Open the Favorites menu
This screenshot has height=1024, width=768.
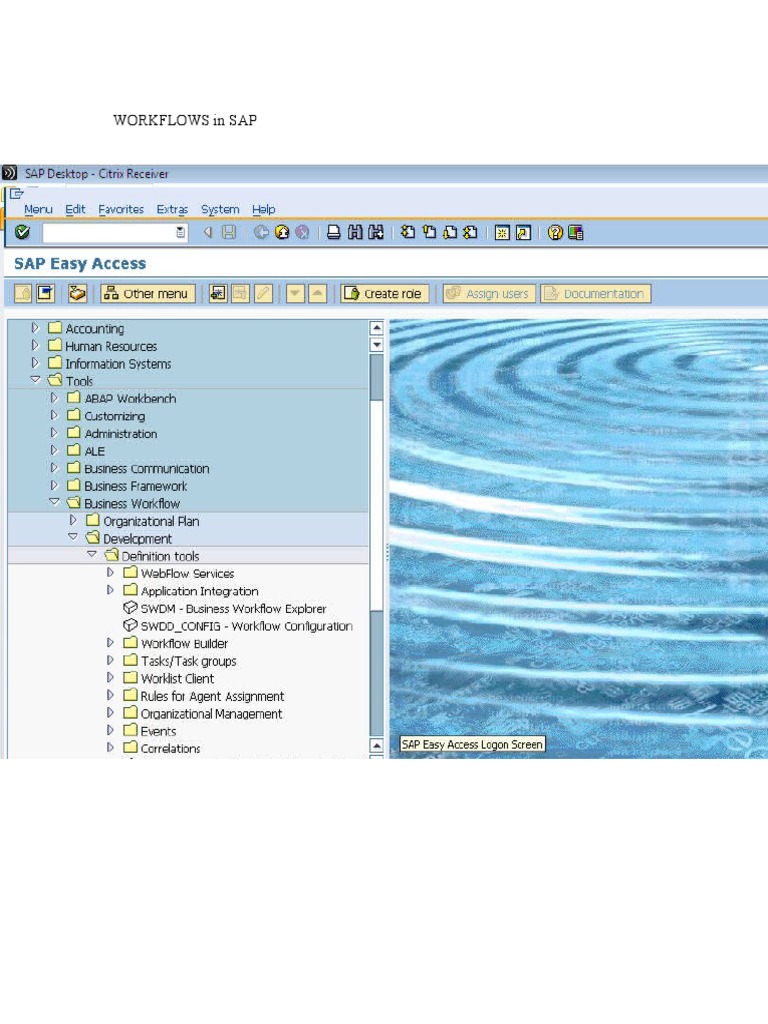(x=121, y=209)
